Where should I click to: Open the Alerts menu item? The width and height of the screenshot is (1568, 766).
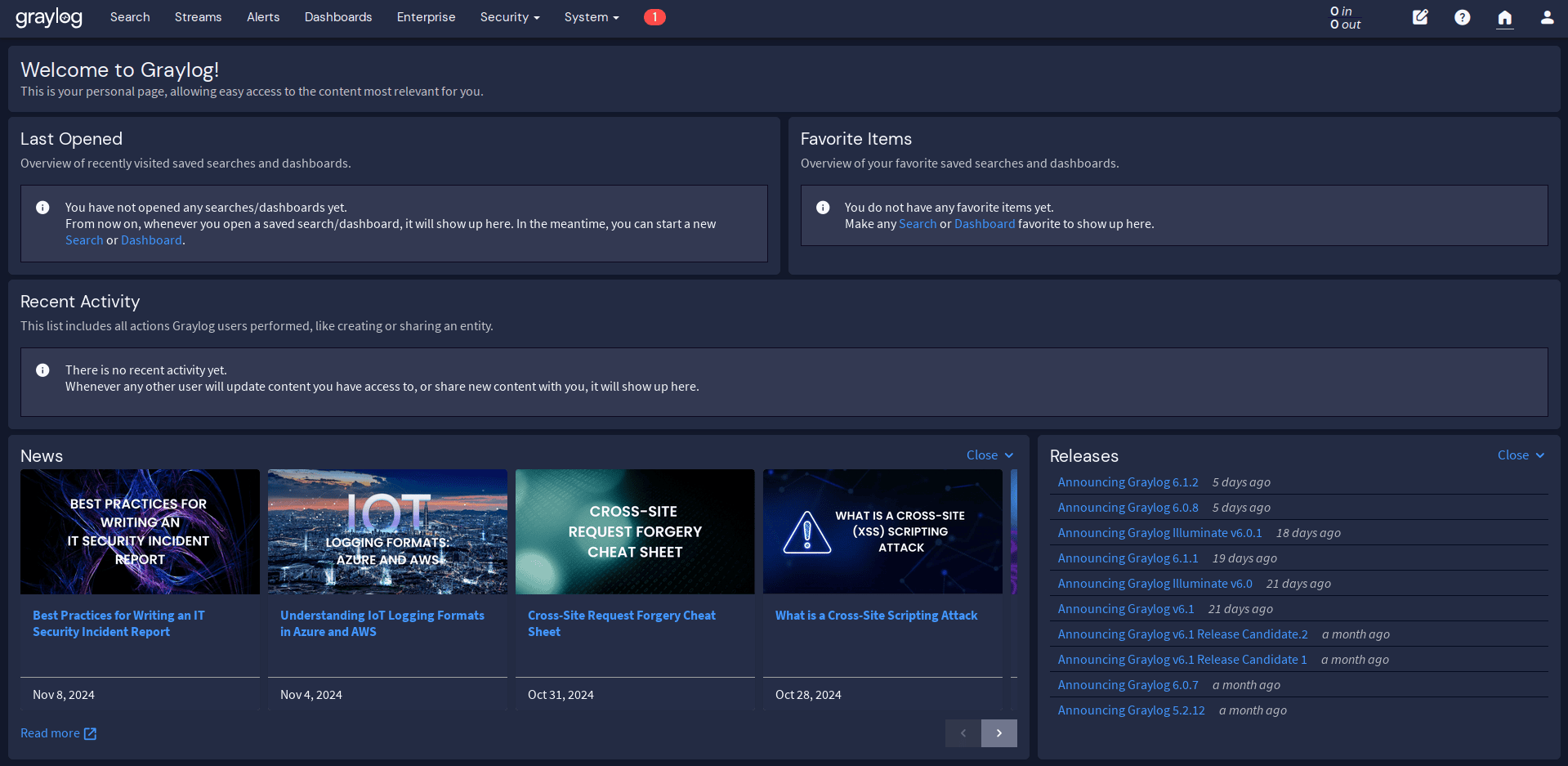coord(263,17)
